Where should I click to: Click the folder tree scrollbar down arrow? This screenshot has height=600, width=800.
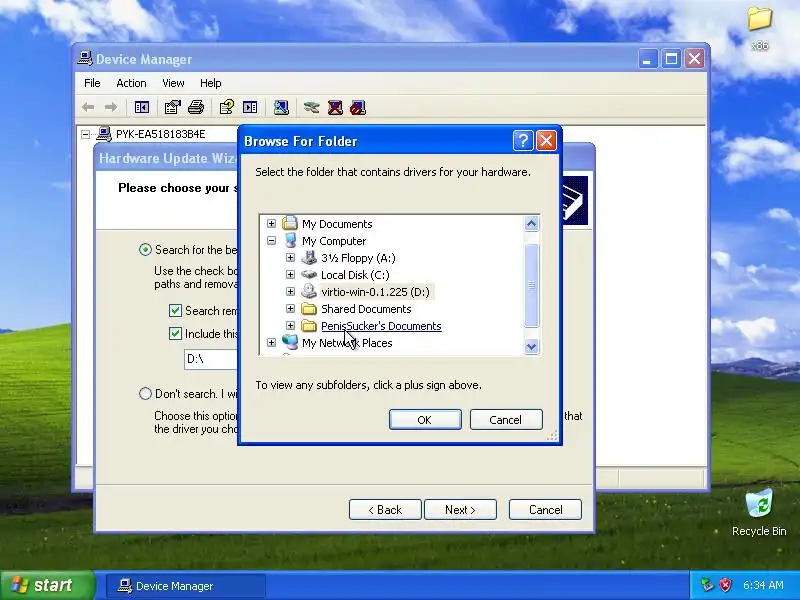531,346
